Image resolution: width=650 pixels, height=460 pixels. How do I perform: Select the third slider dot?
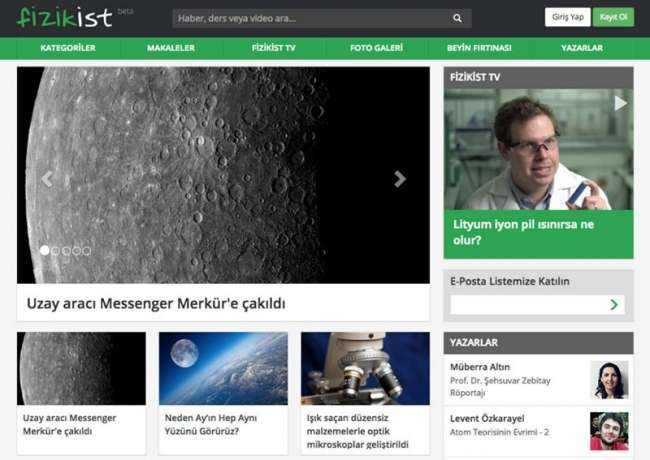pyautogui.click(x=66, y=251)
